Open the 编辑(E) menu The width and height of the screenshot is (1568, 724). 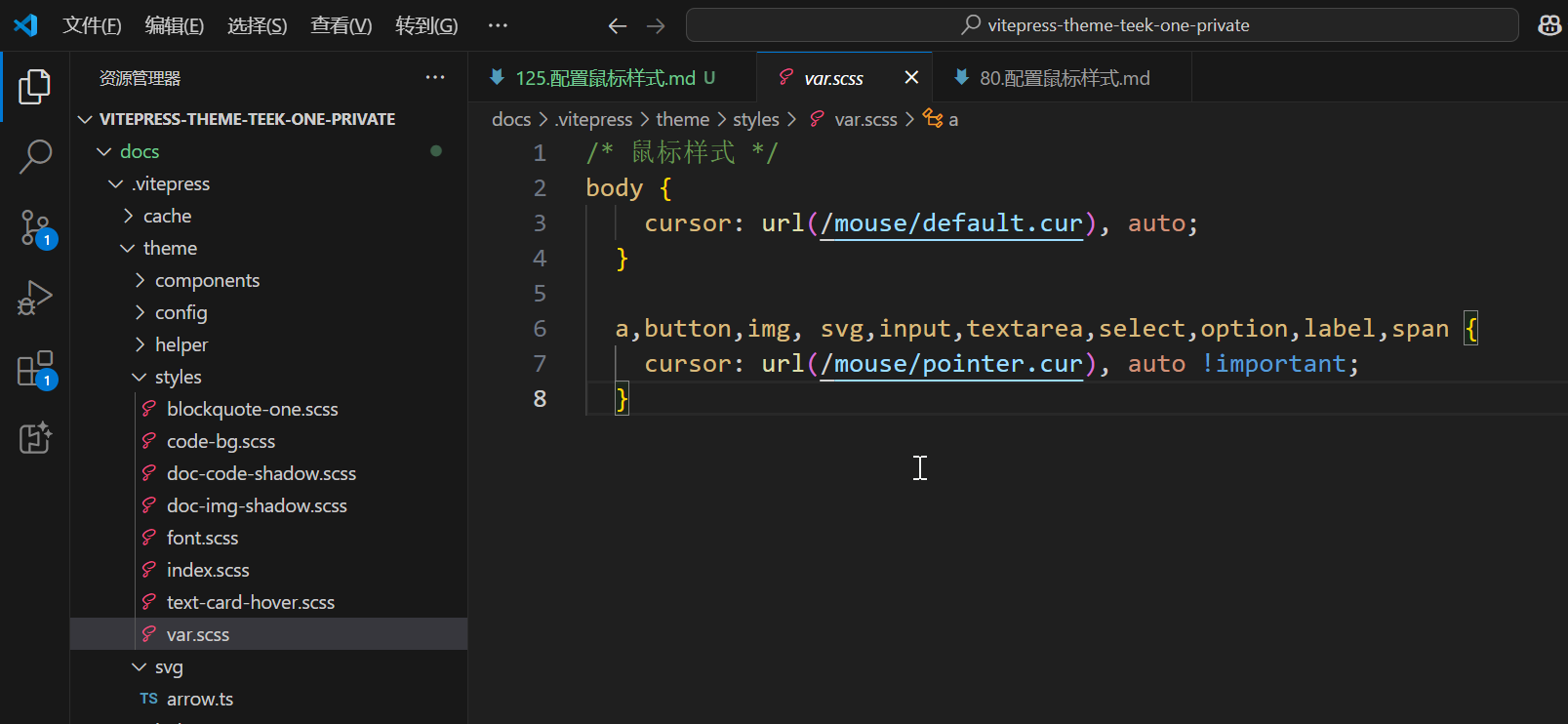(x=175, y=25)
